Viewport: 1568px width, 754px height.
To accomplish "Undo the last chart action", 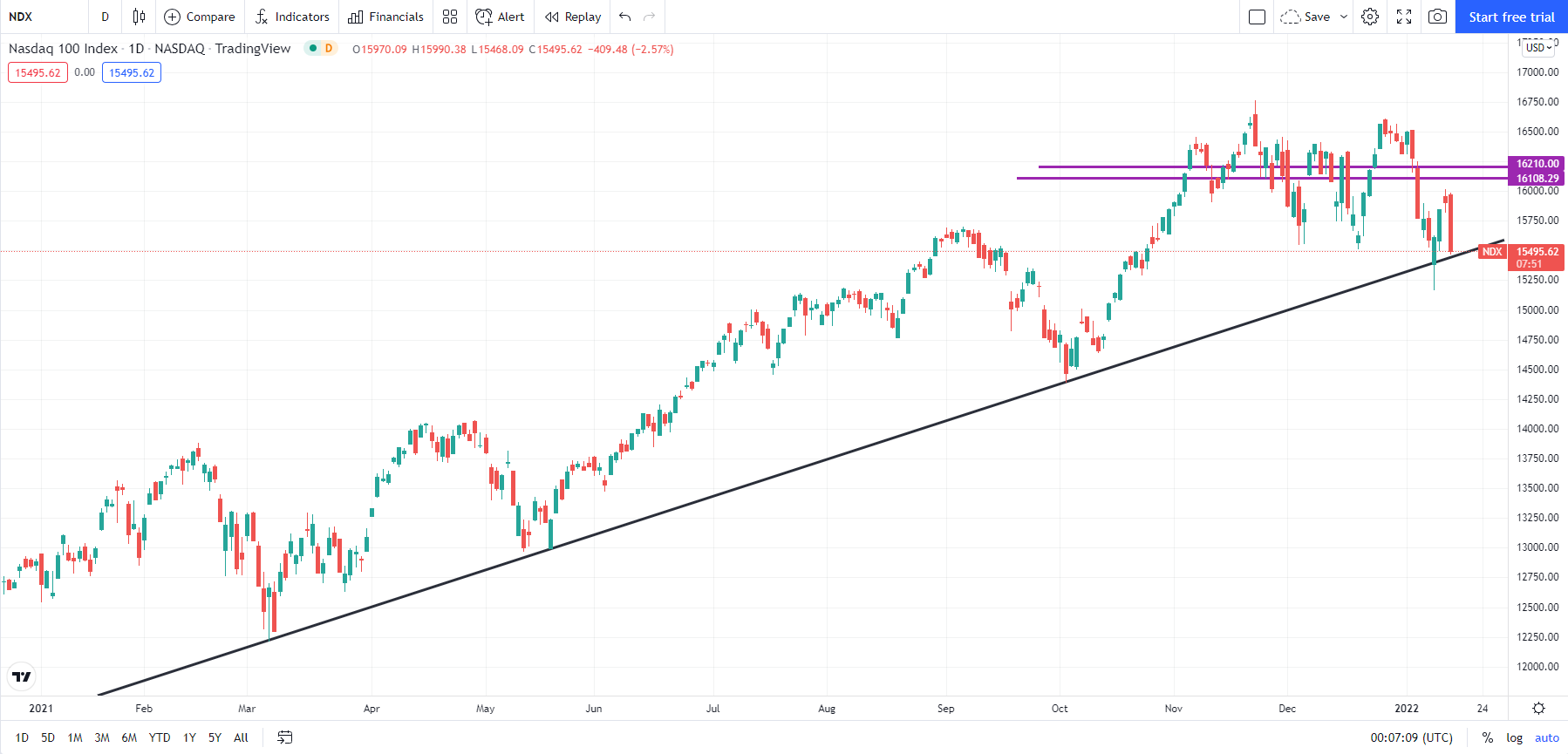I will 624,17.
